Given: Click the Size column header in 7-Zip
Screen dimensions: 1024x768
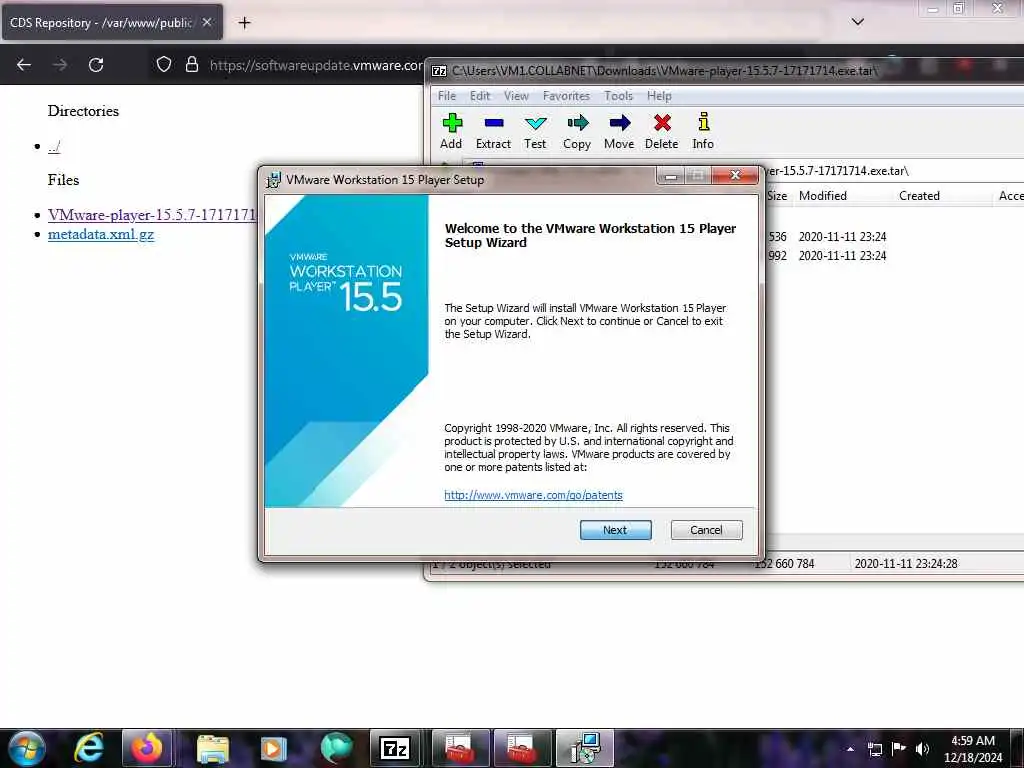Looking at the screenshot, I should click(776, 196).
